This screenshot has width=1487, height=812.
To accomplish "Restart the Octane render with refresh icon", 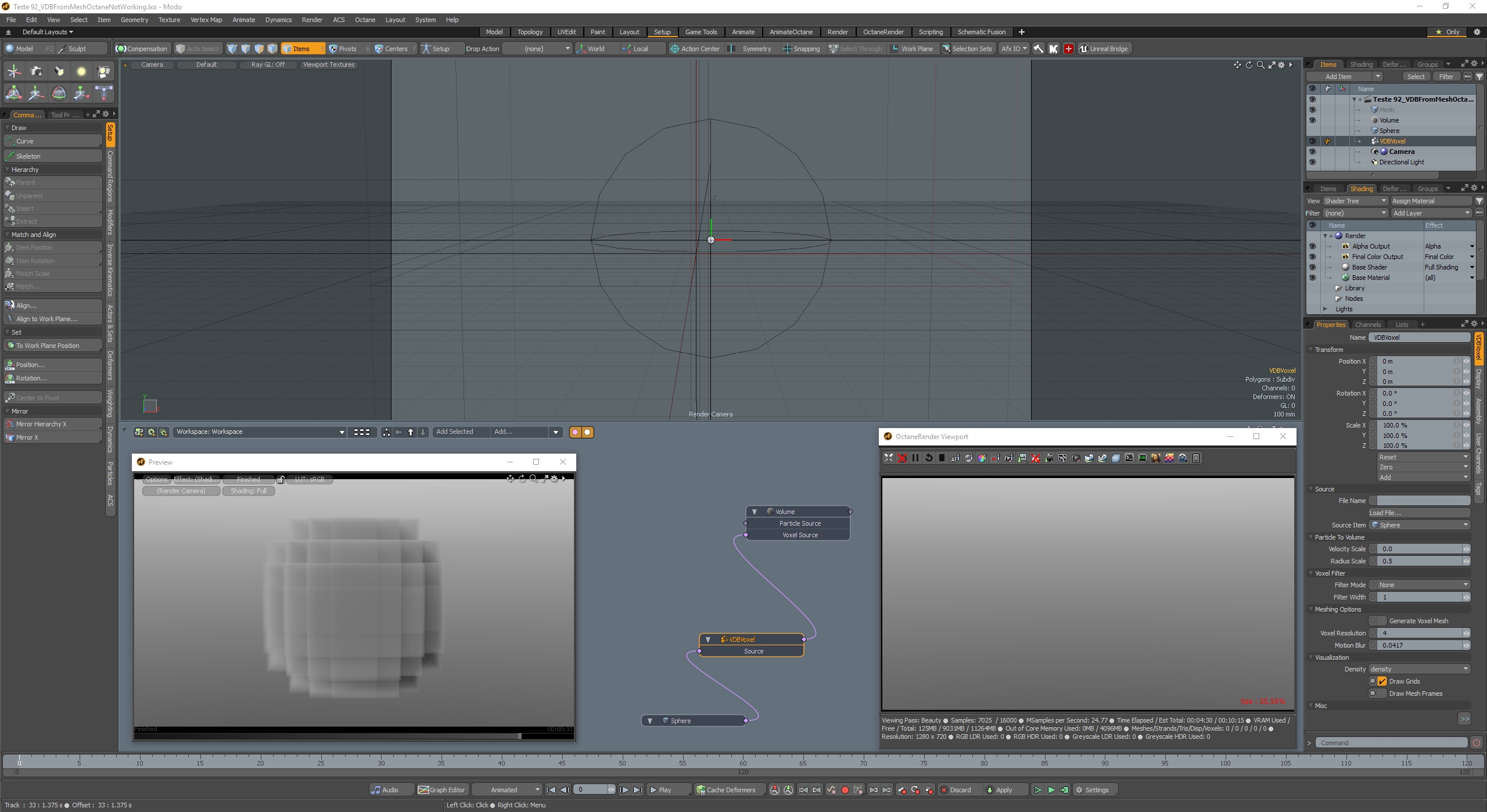I will tap(928, 458).
